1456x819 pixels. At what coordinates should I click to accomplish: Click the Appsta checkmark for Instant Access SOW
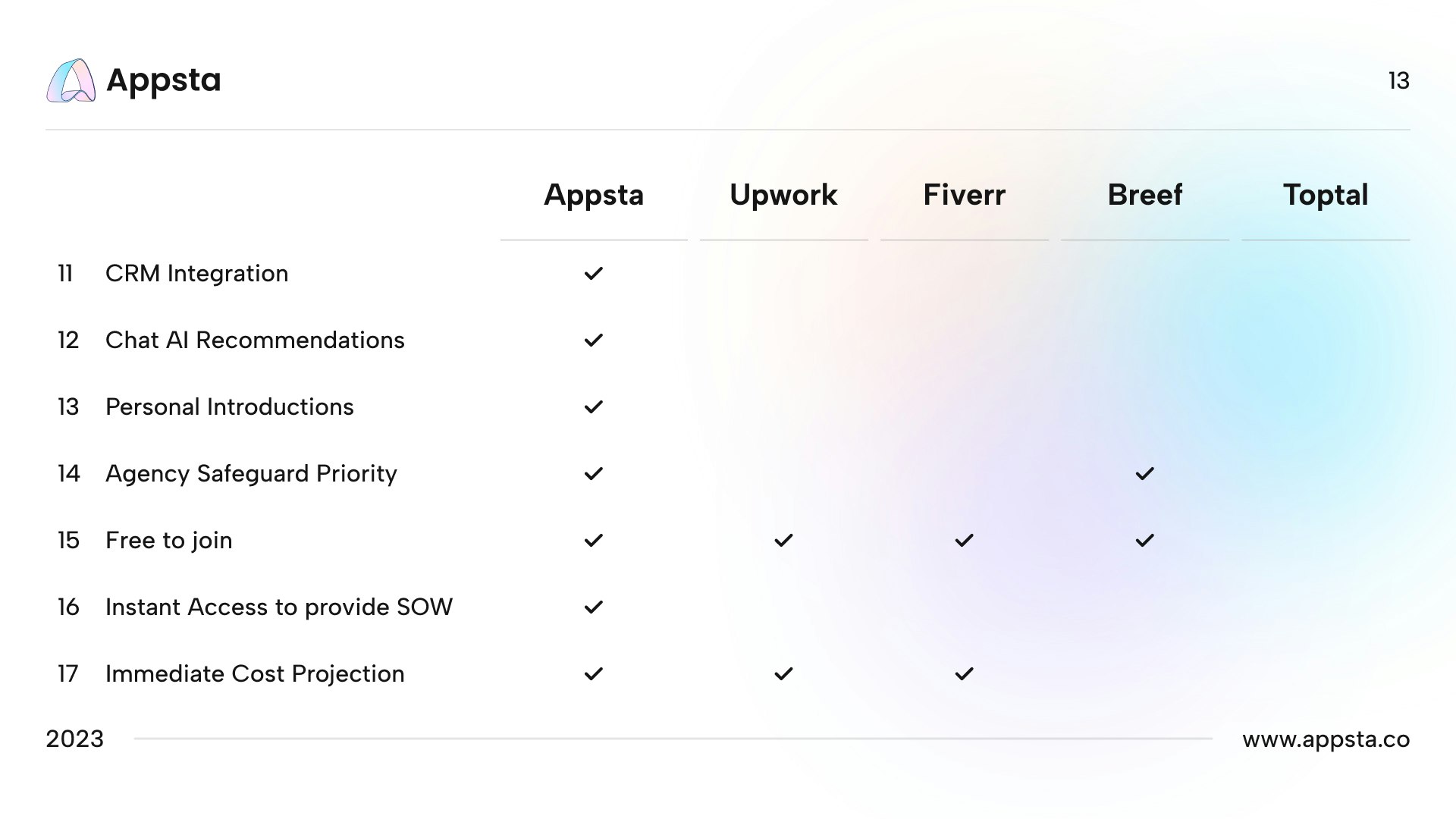pos(594,607)
